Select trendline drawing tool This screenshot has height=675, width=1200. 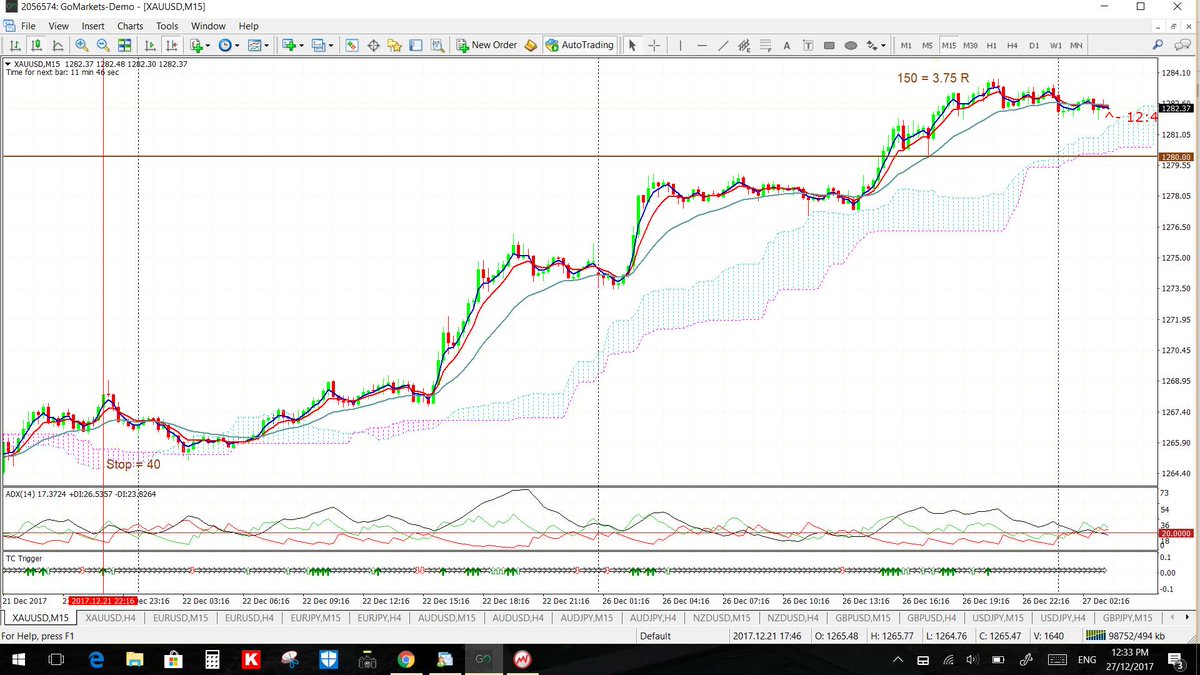723,45
